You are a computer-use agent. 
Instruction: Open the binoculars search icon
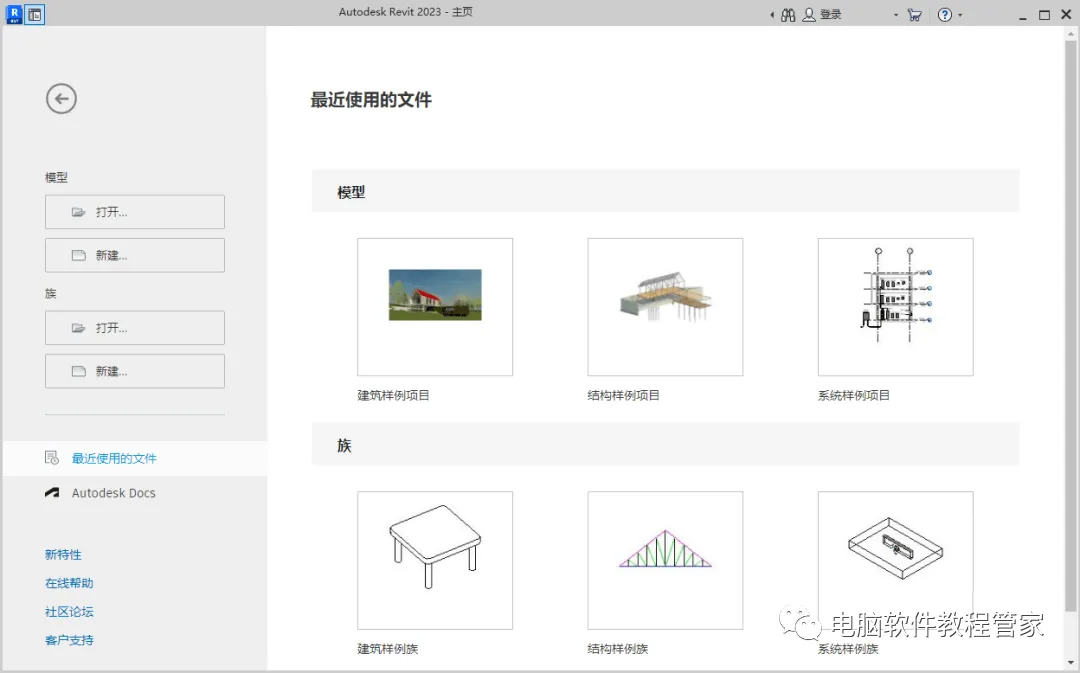tap(788, 14)
